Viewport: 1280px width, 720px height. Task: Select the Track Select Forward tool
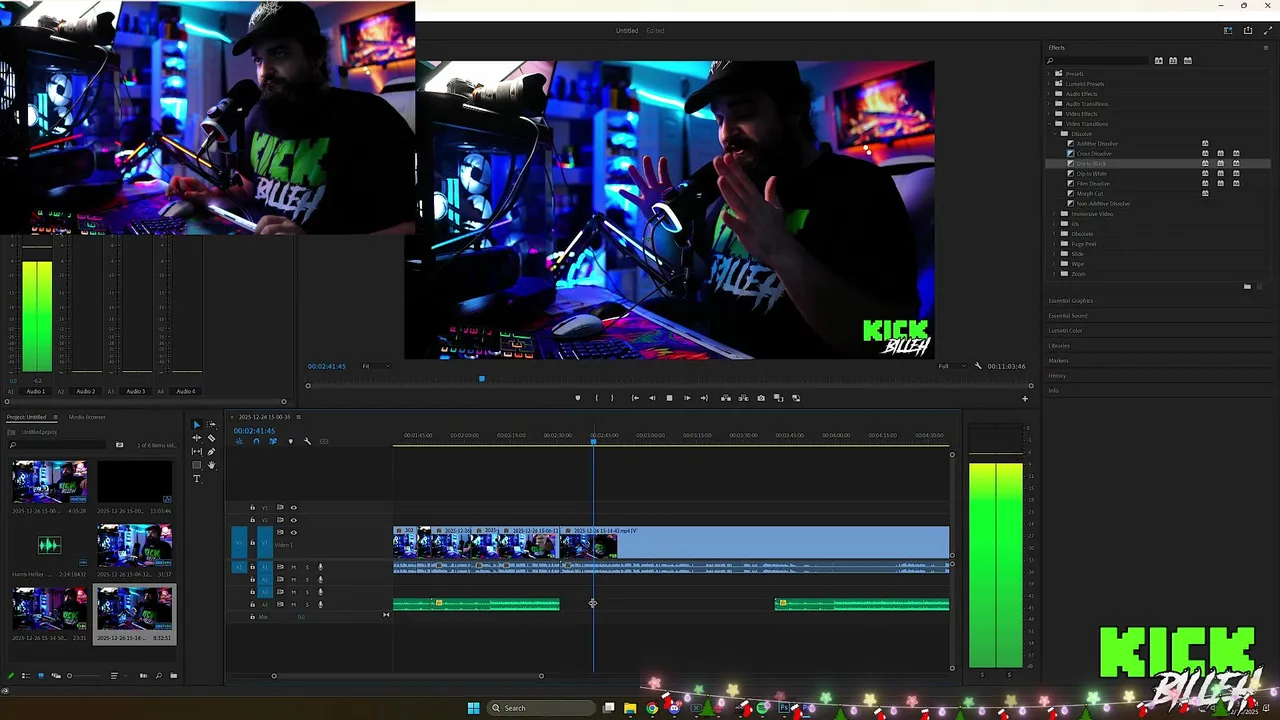(x=211, y=424)
